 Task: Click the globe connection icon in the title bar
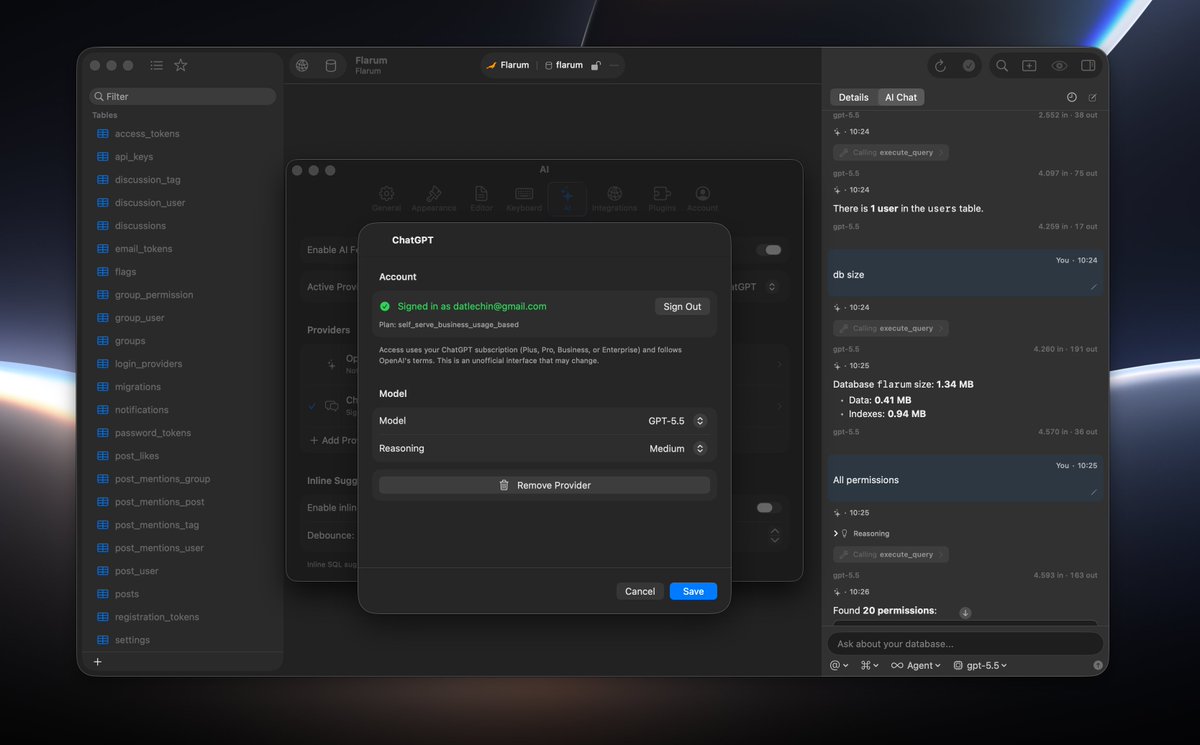click(302, 66)
